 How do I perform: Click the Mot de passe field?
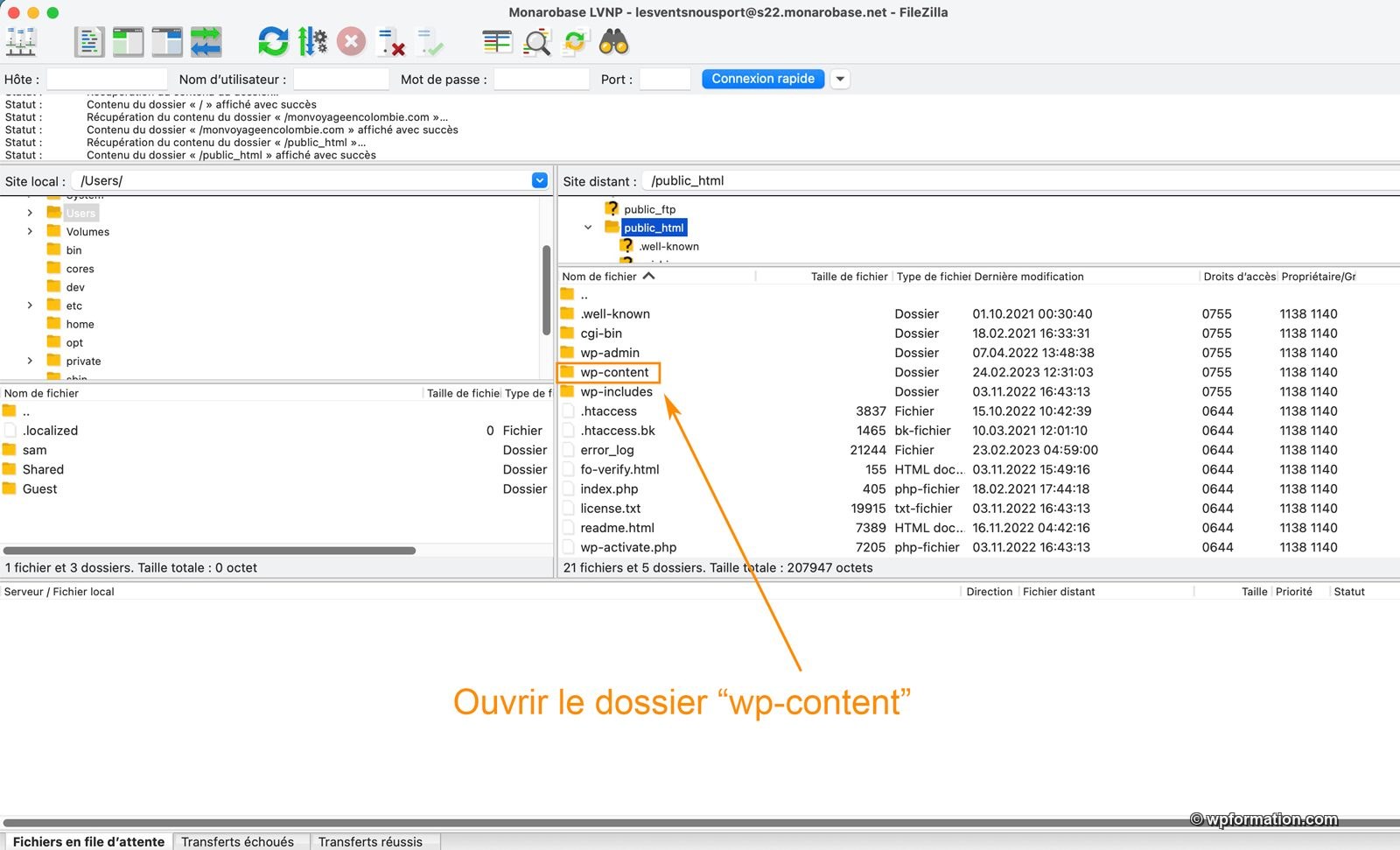tap(542, 79)
